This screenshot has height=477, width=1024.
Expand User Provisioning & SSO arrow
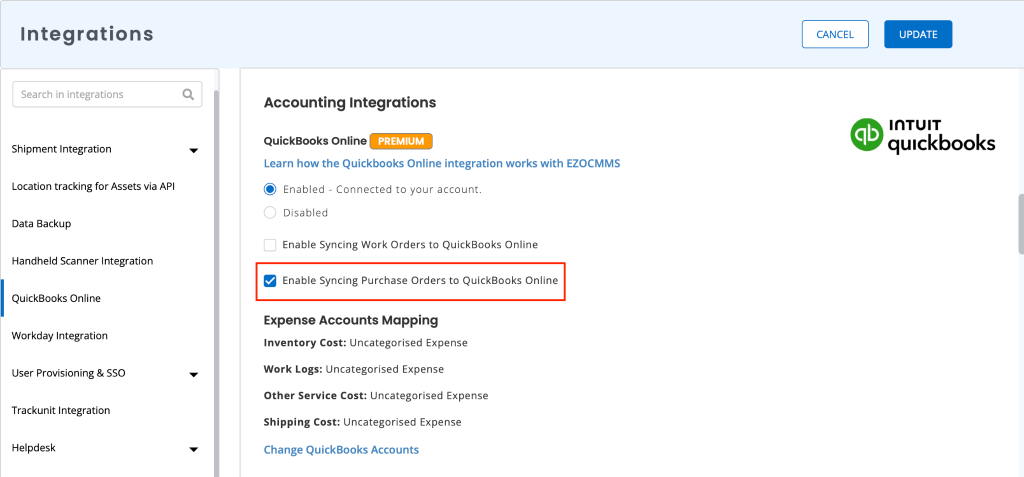click(193, 374)
